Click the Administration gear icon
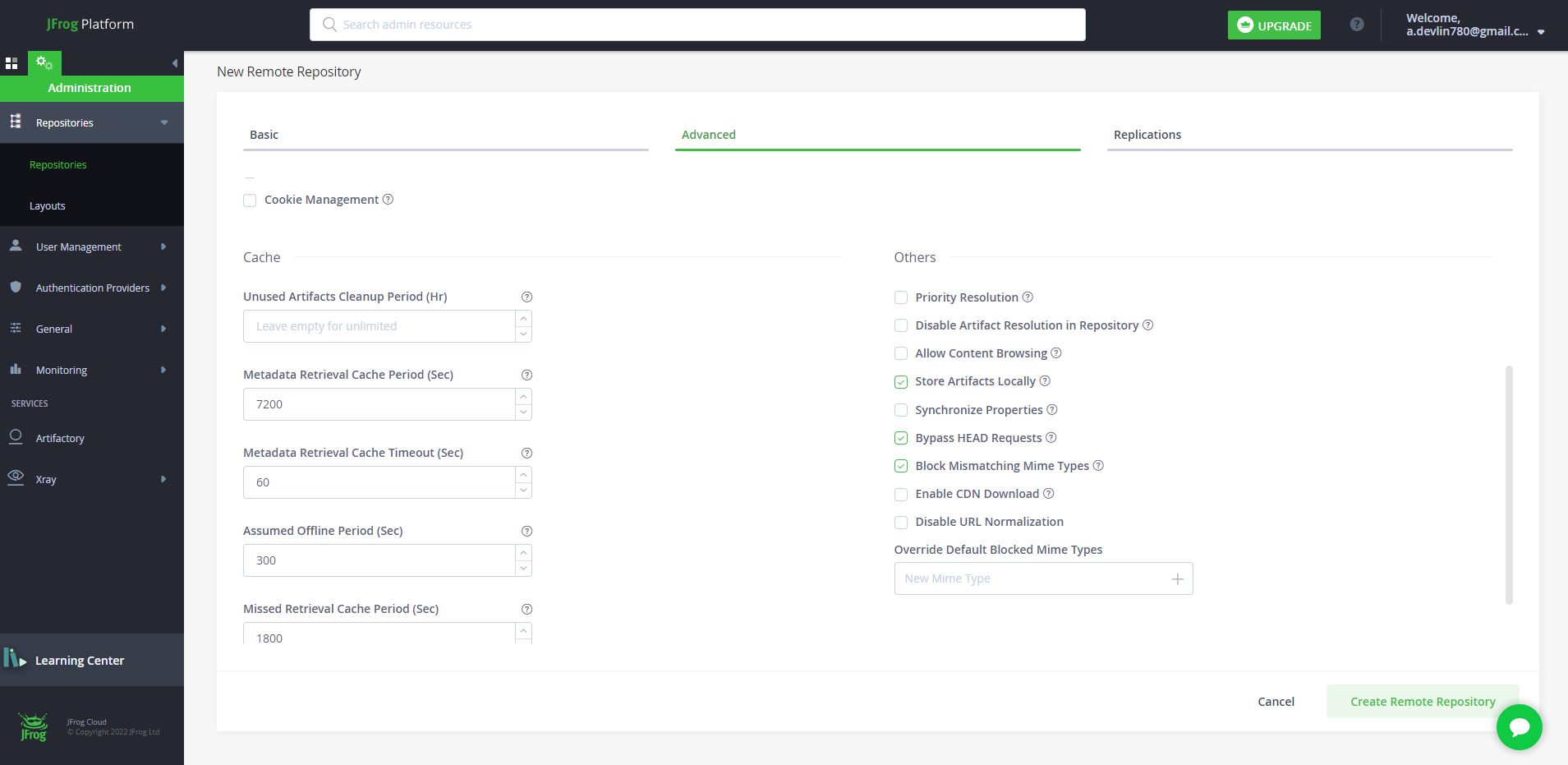Screen dimensions: 1568x765 click(44, 63)
